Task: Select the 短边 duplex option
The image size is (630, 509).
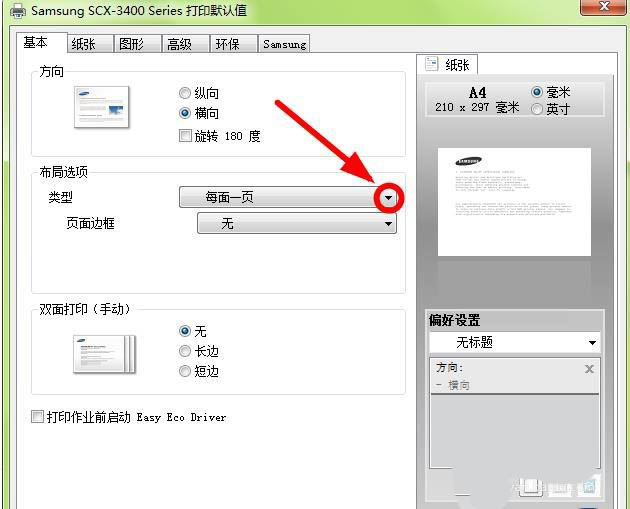Action: tap(184, 371)
